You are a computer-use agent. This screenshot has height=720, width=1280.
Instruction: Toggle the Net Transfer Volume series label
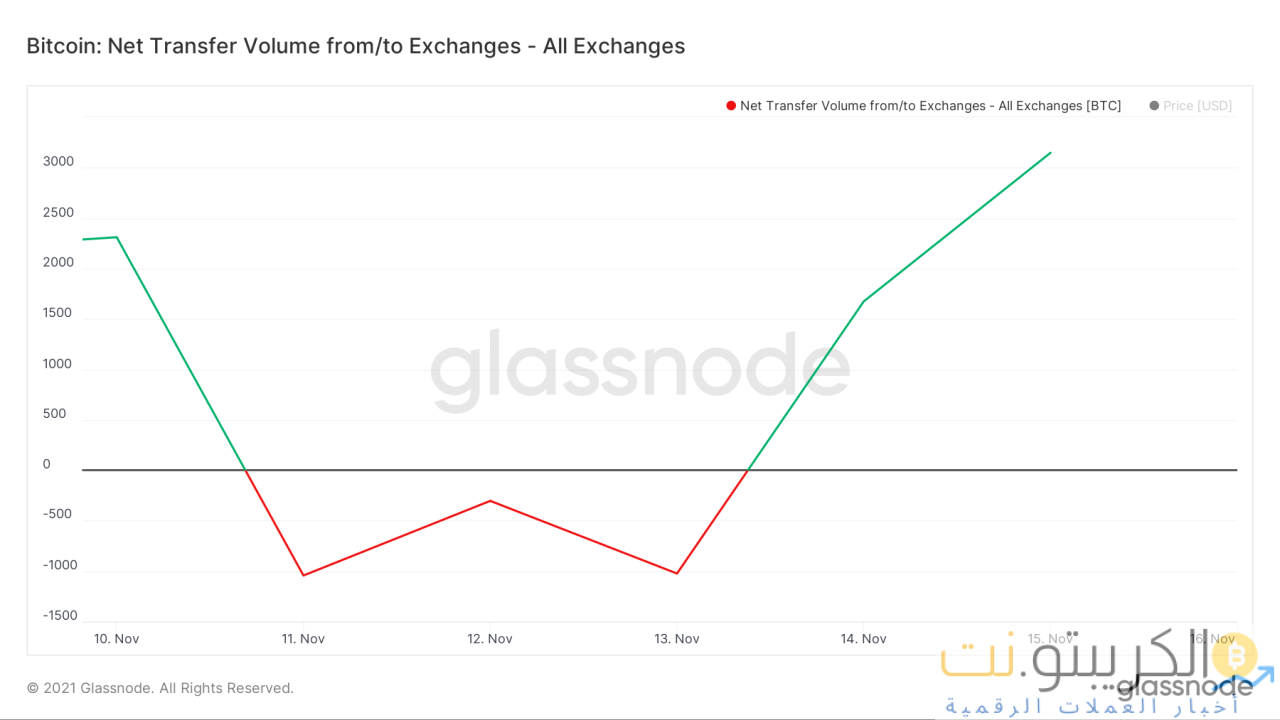pos(930,106)
